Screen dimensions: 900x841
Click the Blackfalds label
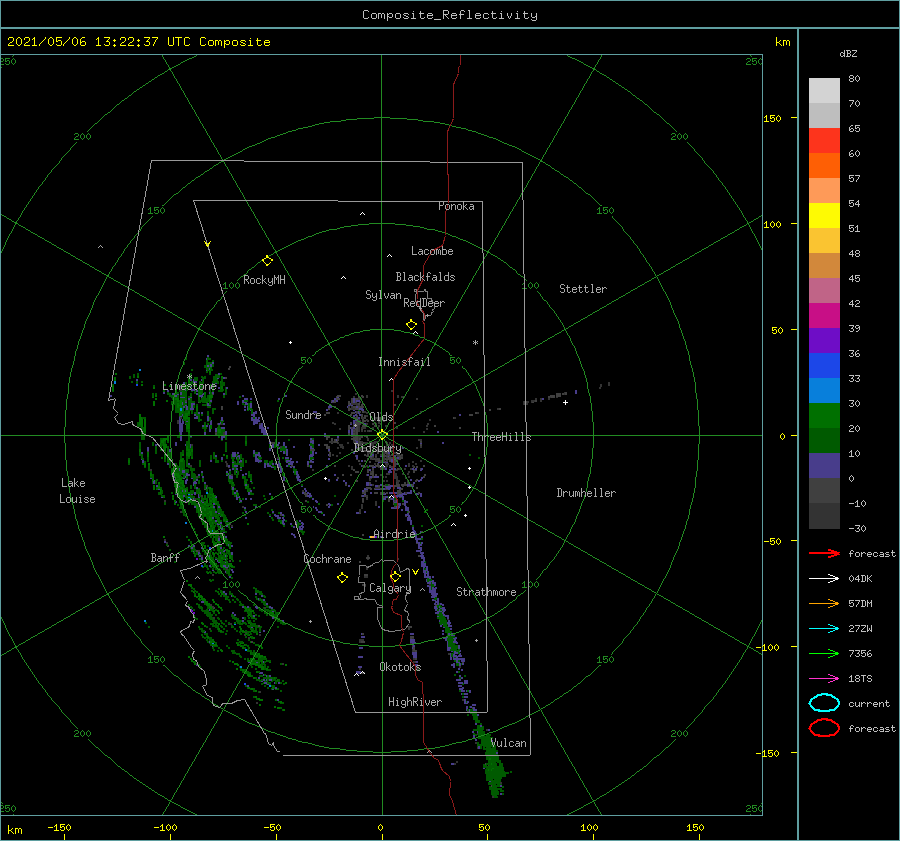(x=425, y=277)
